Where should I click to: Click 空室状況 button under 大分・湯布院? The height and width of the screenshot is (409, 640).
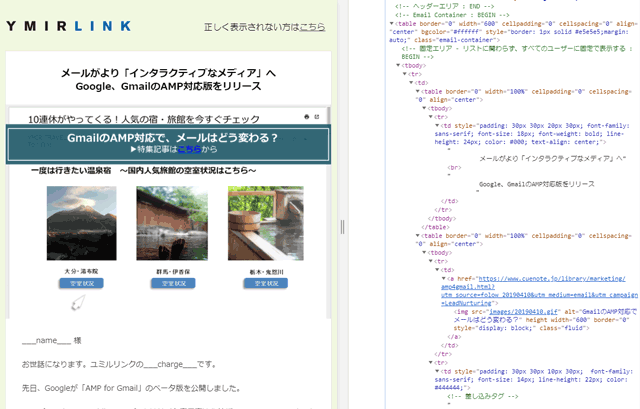81,283
